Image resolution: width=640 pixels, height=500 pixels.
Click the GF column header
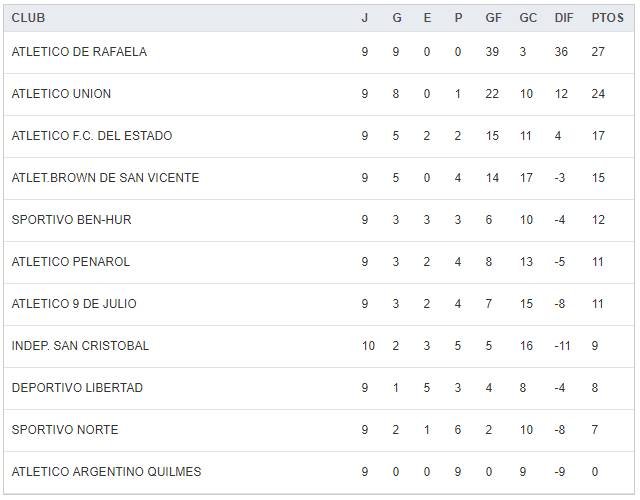(x=493, y=18)
